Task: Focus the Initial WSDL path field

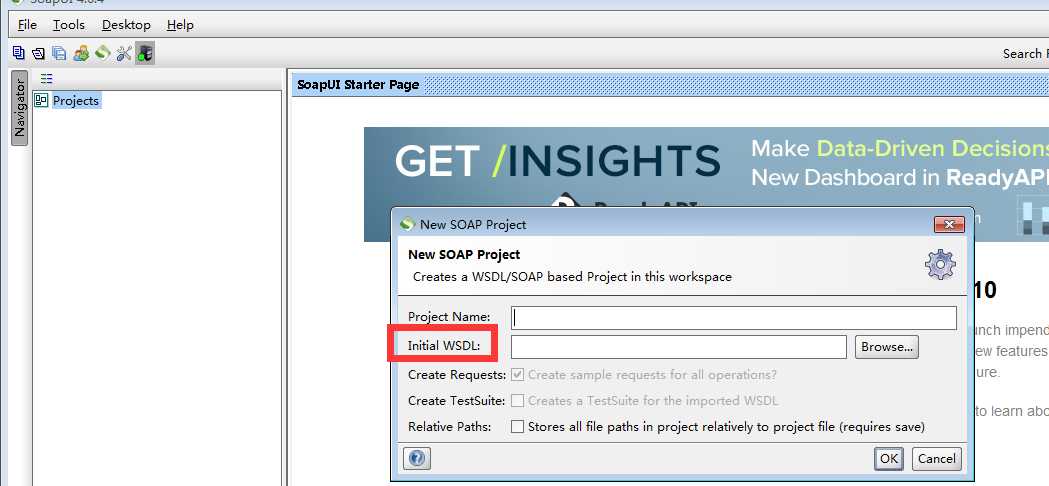Action: (x=679, y=347)
